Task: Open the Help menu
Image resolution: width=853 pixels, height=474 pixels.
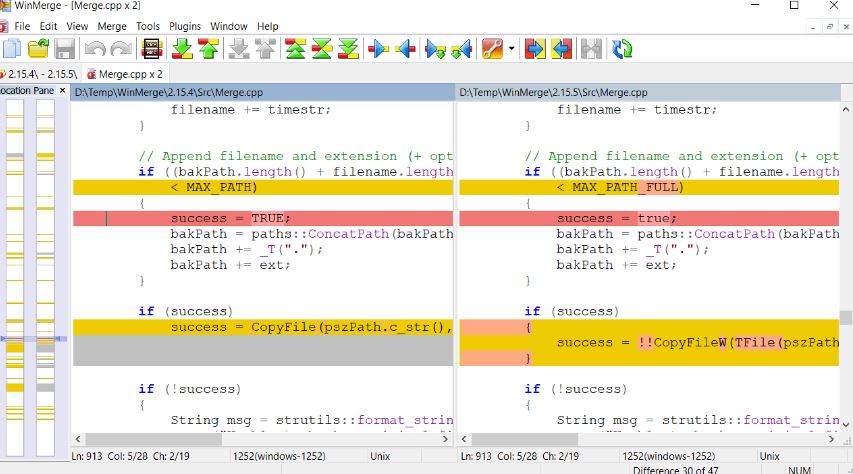Action: [x=268, y=26]
